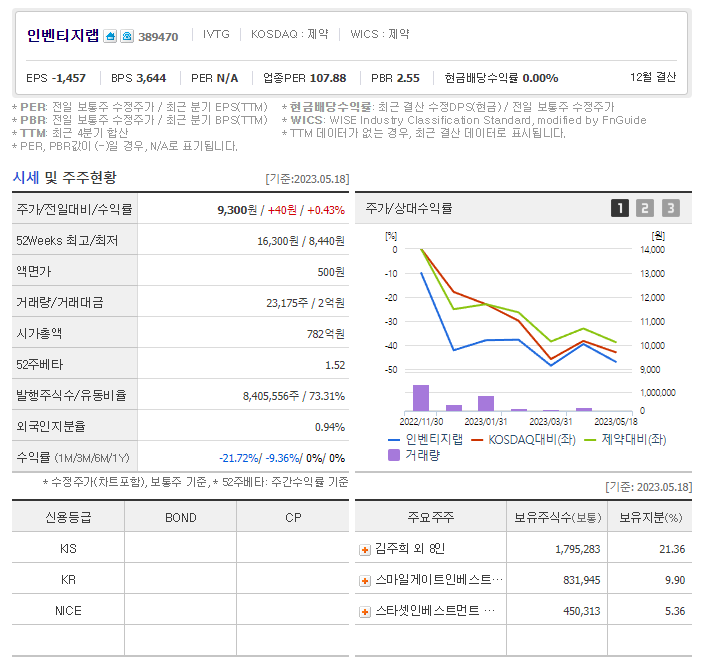Click the 주요주주 column header
Screen dimensions: 702x660
431,518
